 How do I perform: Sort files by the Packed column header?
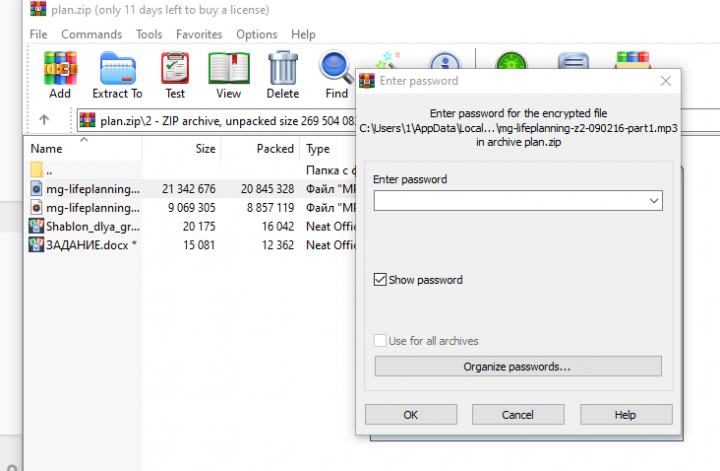click(275, 149)
